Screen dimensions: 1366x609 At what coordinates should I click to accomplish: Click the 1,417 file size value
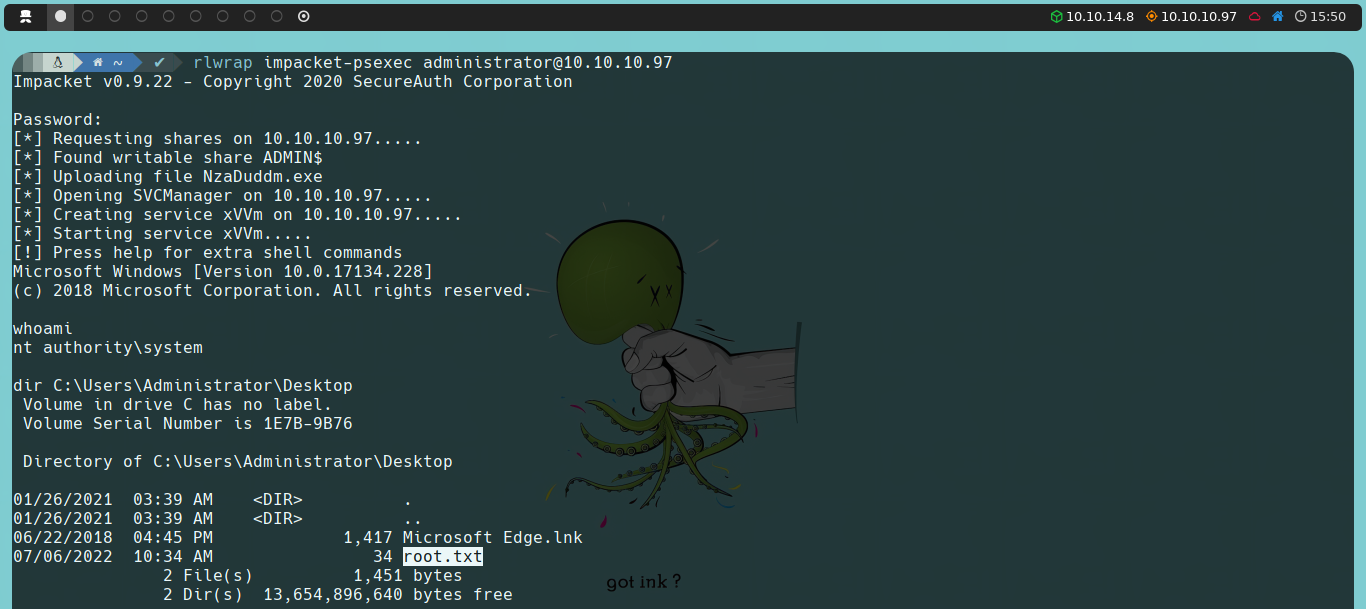pos(368,537)
